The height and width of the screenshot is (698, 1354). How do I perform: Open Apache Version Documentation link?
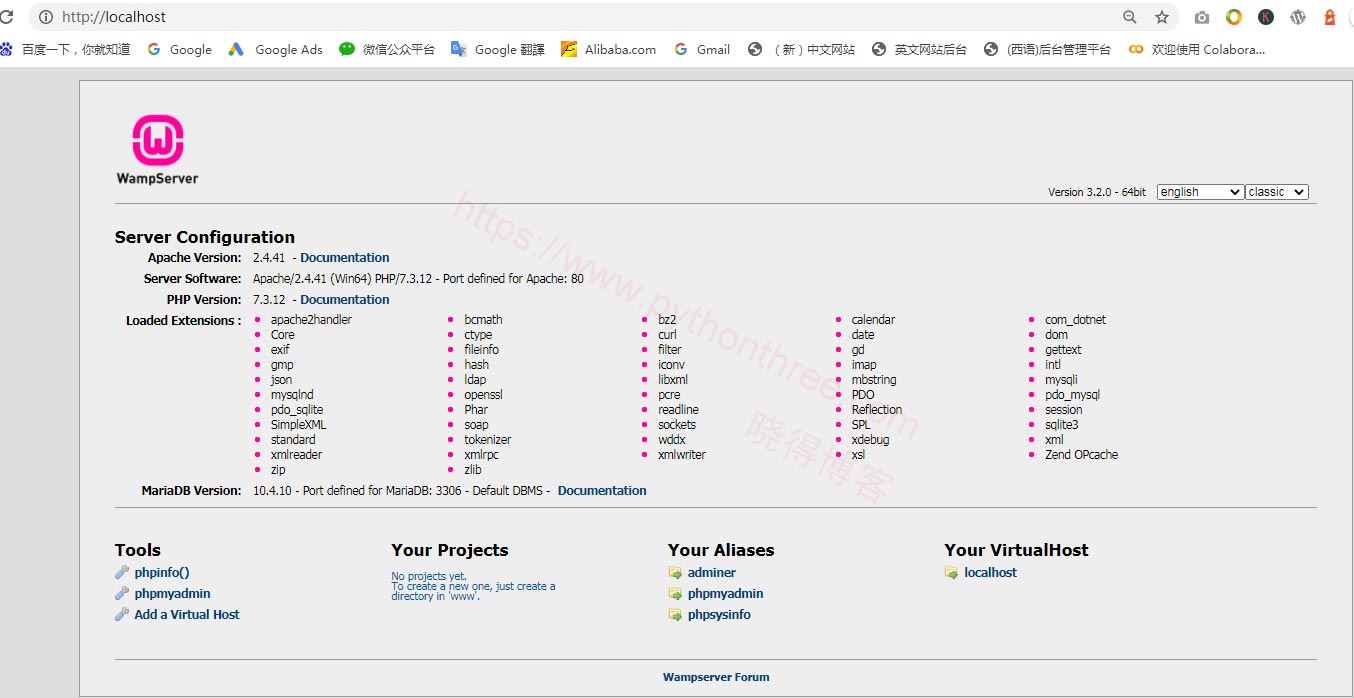(345, 258)
